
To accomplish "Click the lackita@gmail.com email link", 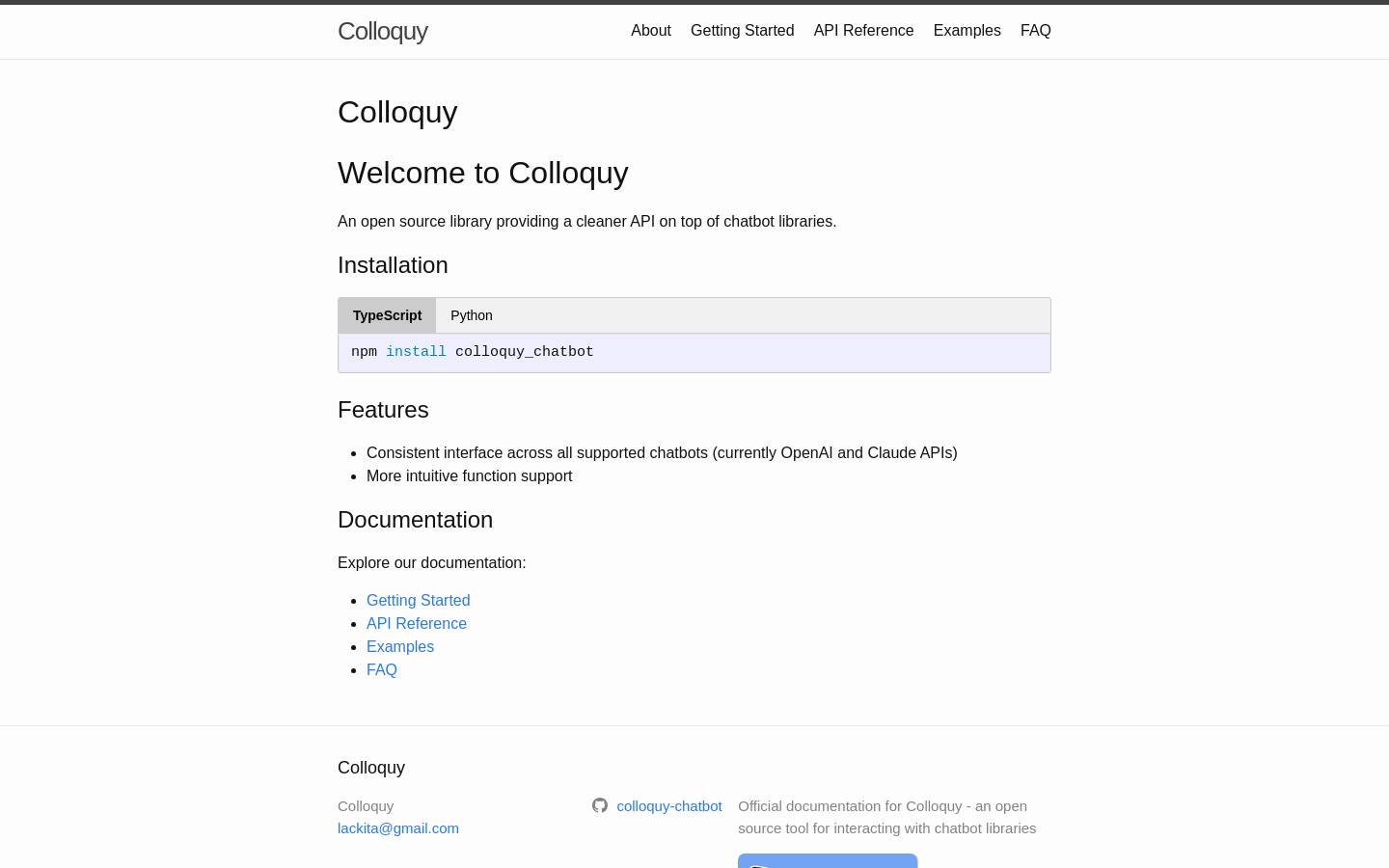I will (x=398, y=827).
